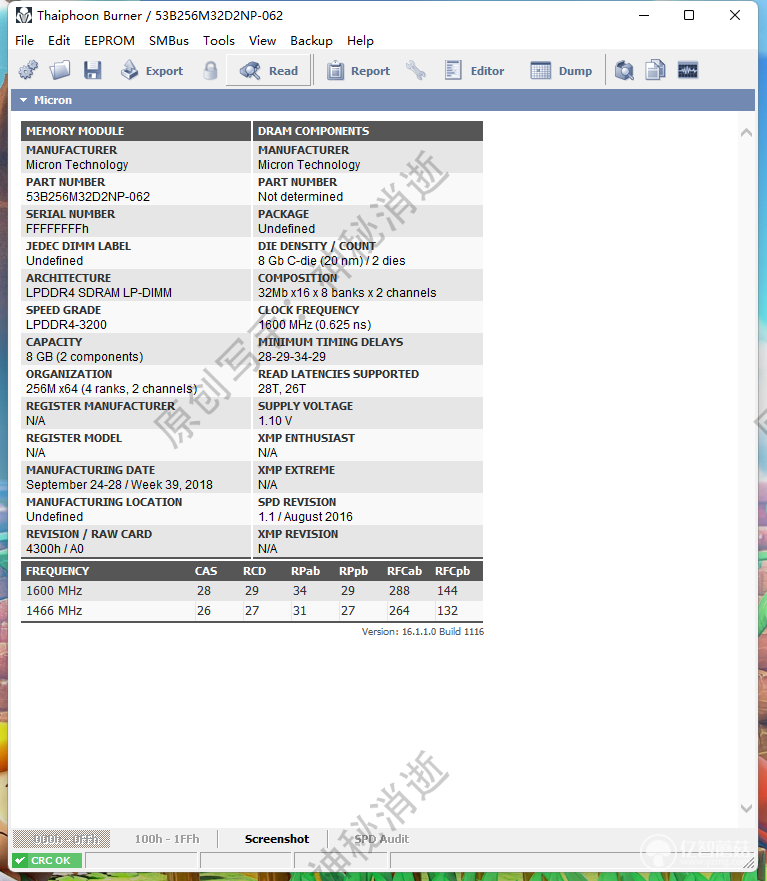Viewport: 767px width, 881px height.
Task: Click the 8 GB (2 components) capacity
Action: coord(84,357)
